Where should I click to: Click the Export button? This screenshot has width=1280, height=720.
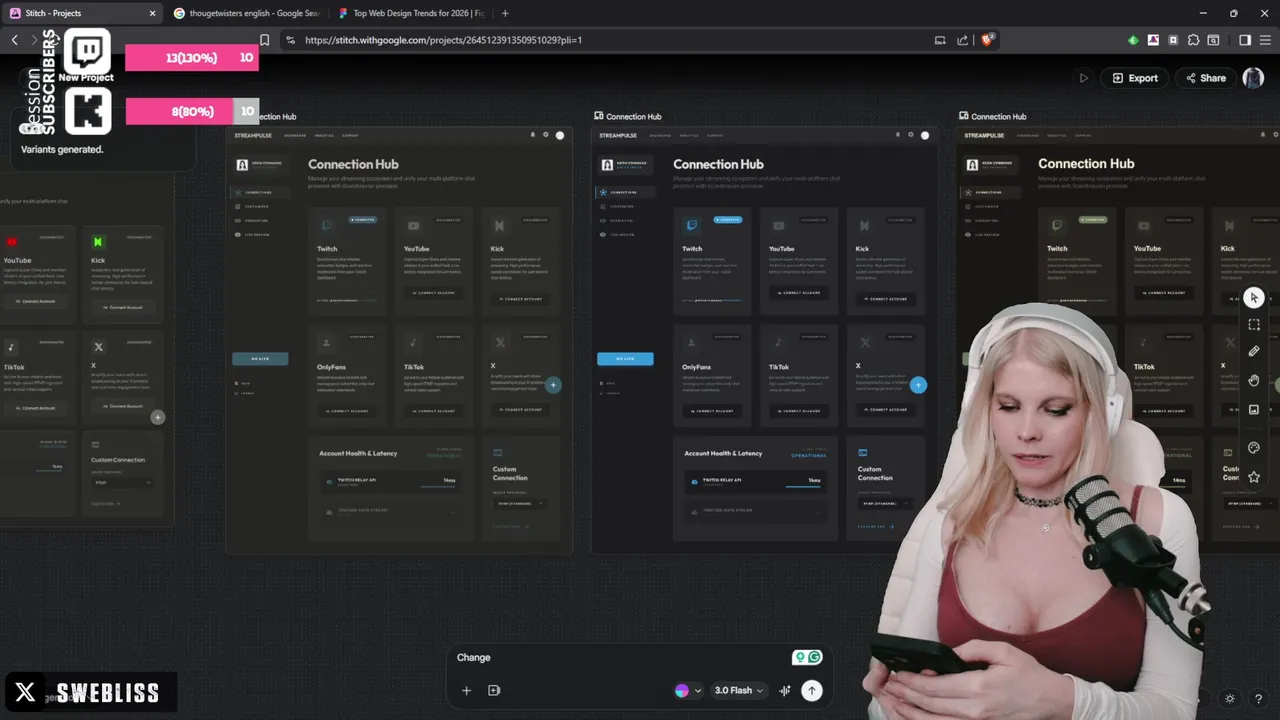(x=1135, y=78)
